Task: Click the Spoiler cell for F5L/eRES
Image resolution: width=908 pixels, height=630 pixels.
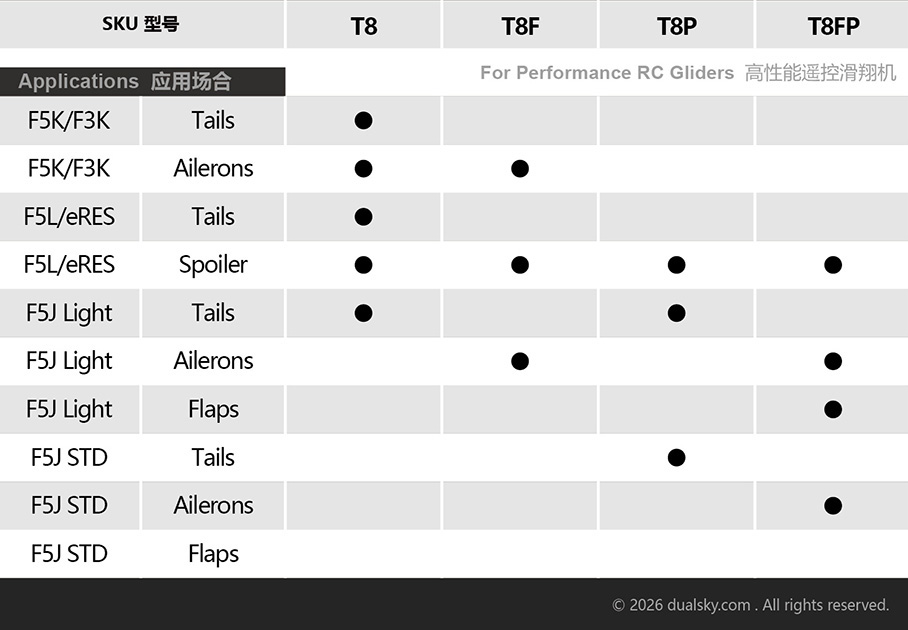Action: point(213,265)
